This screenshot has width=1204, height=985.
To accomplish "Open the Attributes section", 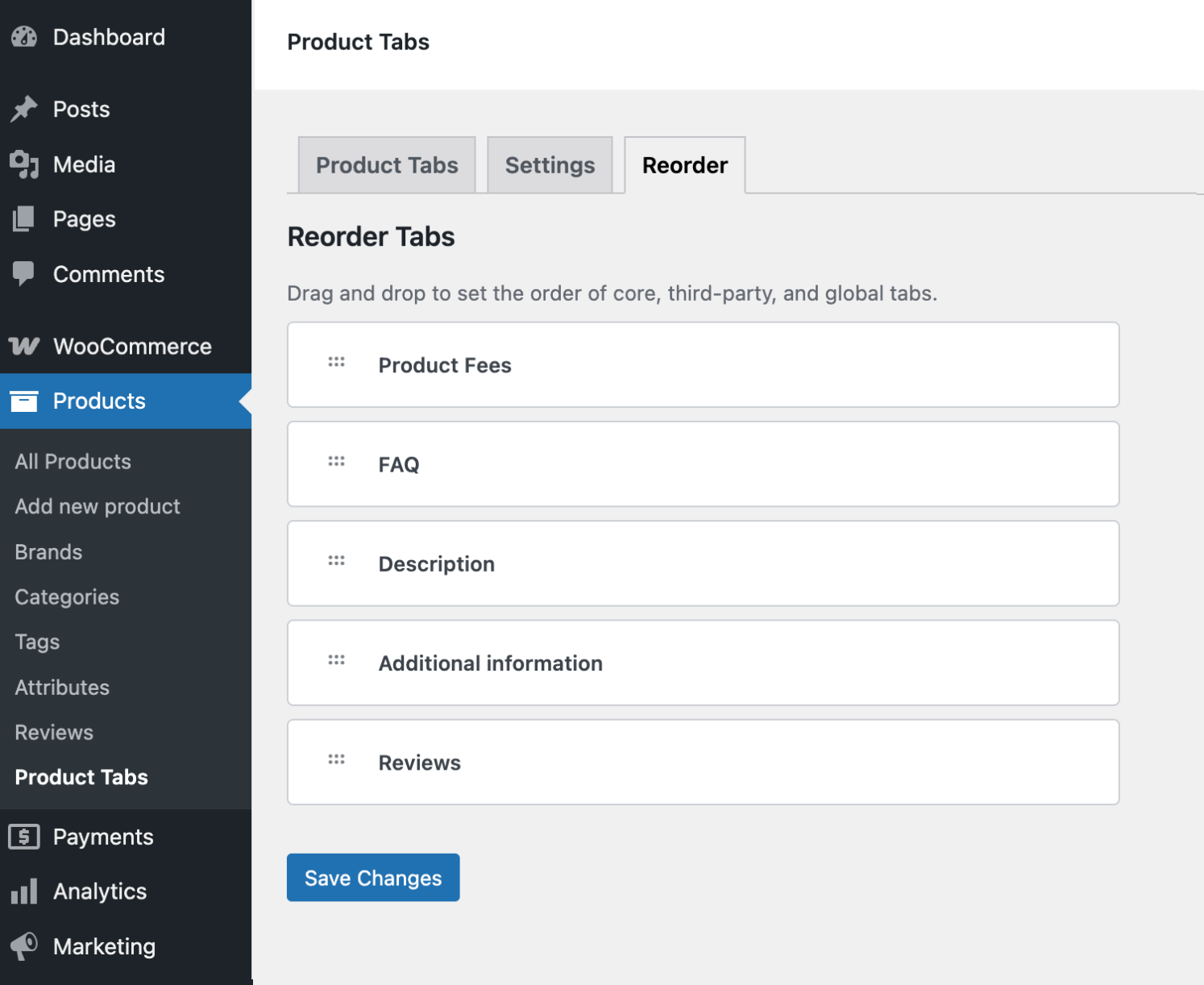I will [62, 687].
